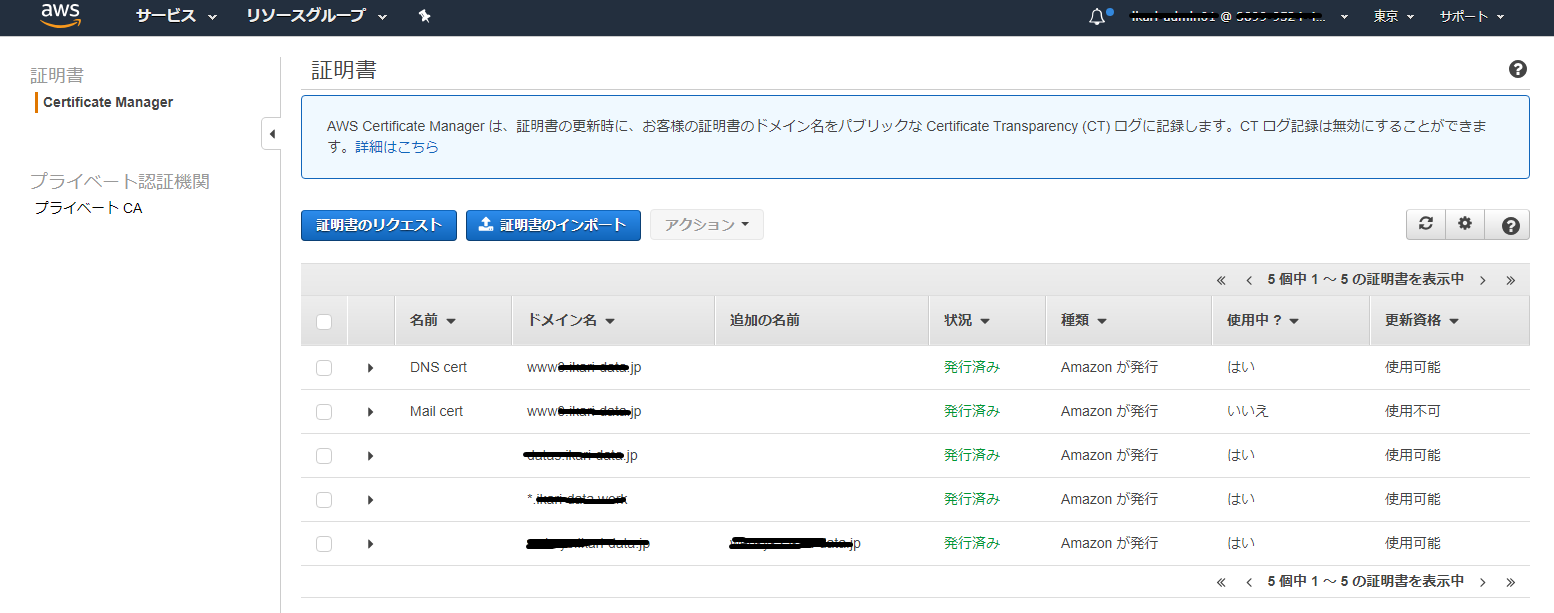This screenshot has width=1554, height=613.
Task: Sort by 種類 column
Action: 1084,321
